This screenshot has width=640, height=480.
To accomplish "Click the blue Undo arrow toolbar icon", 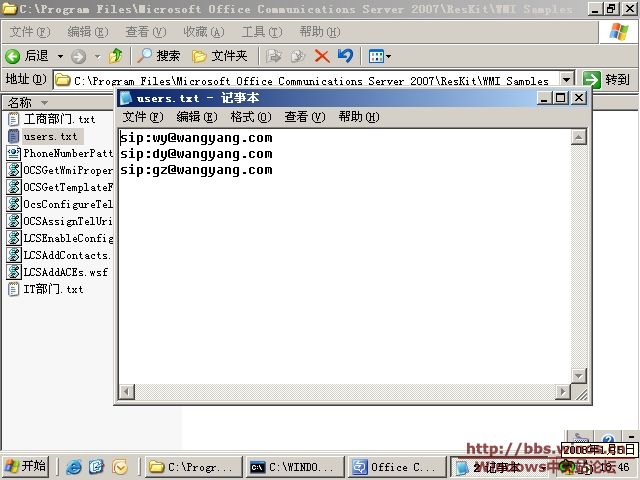I will [345, 56].
